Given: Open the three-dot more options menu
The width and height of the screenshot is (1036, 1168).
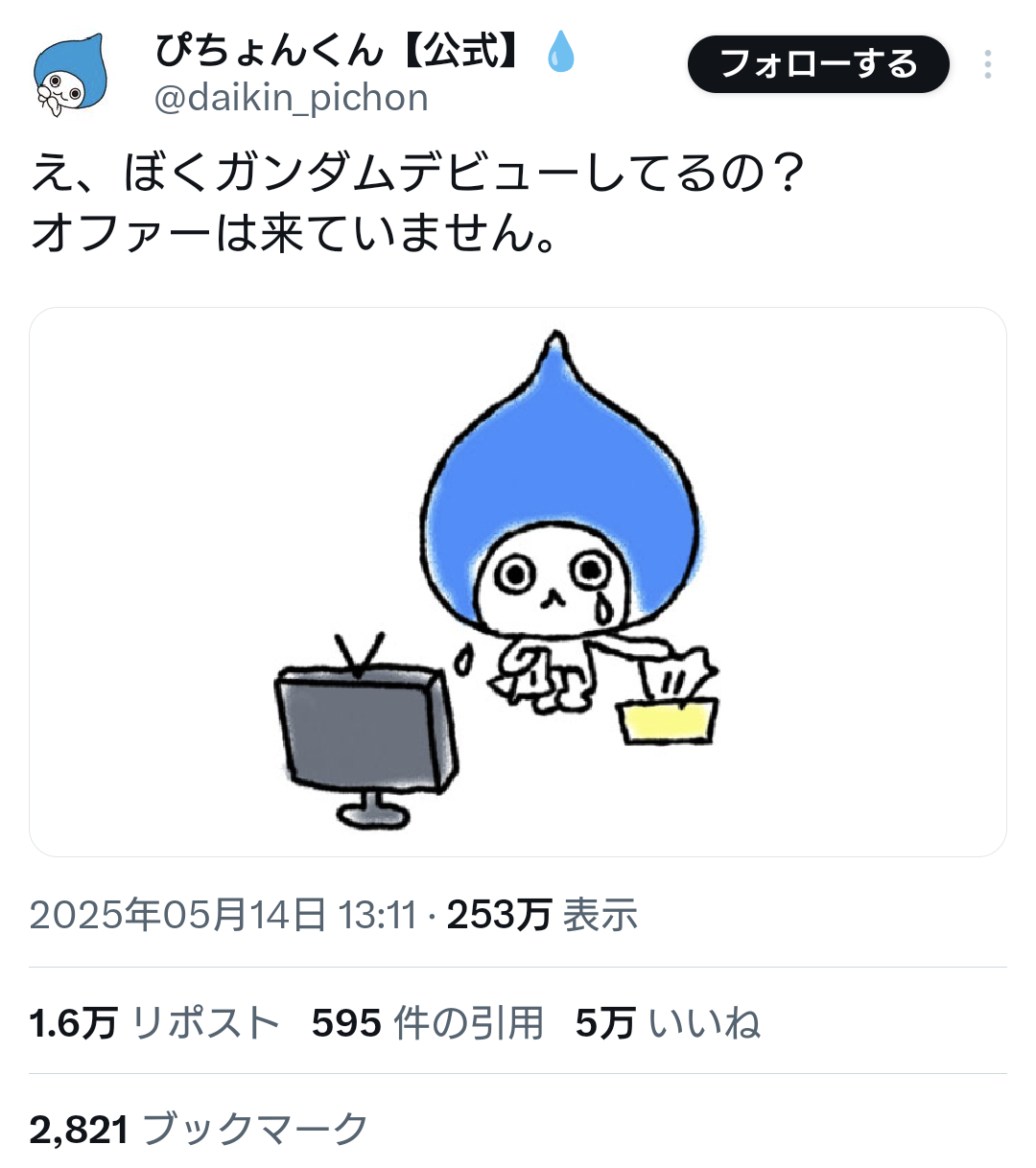Looking at the screenshot, I should point(987,64).
